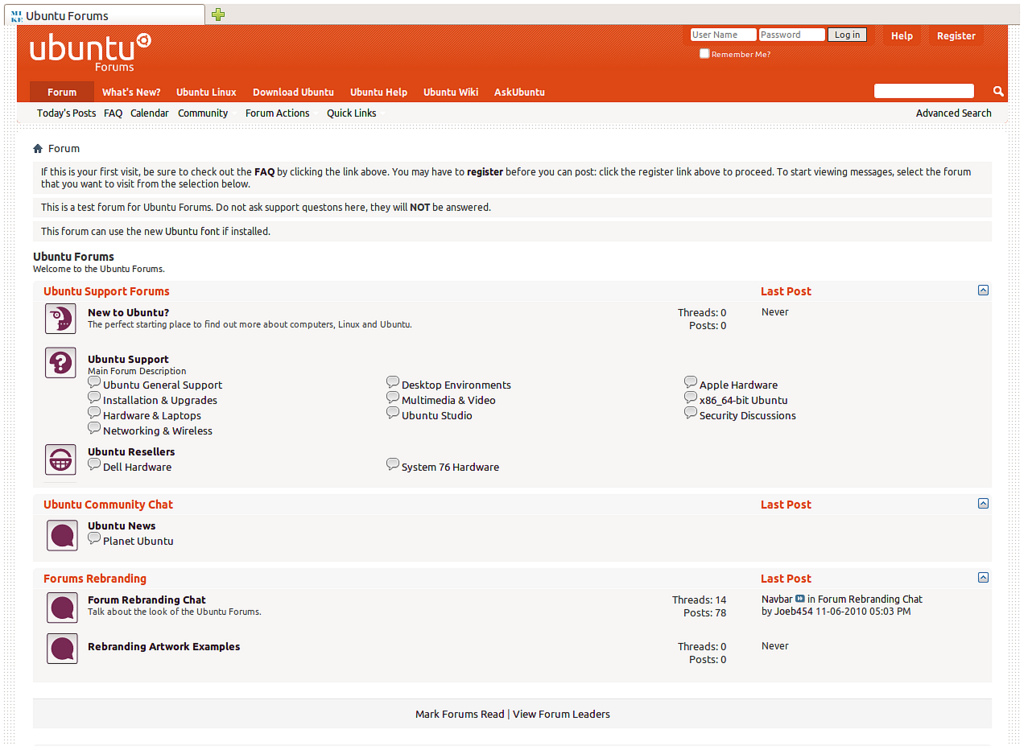Click the bold register link in welcome notice
The image size is (1024, 750).
click(x=485, y=172)
